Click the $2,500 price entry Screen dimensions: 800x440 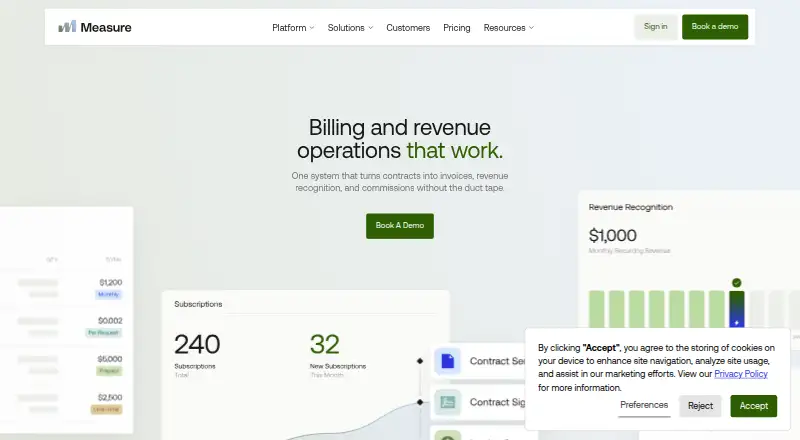pos(110,397)
